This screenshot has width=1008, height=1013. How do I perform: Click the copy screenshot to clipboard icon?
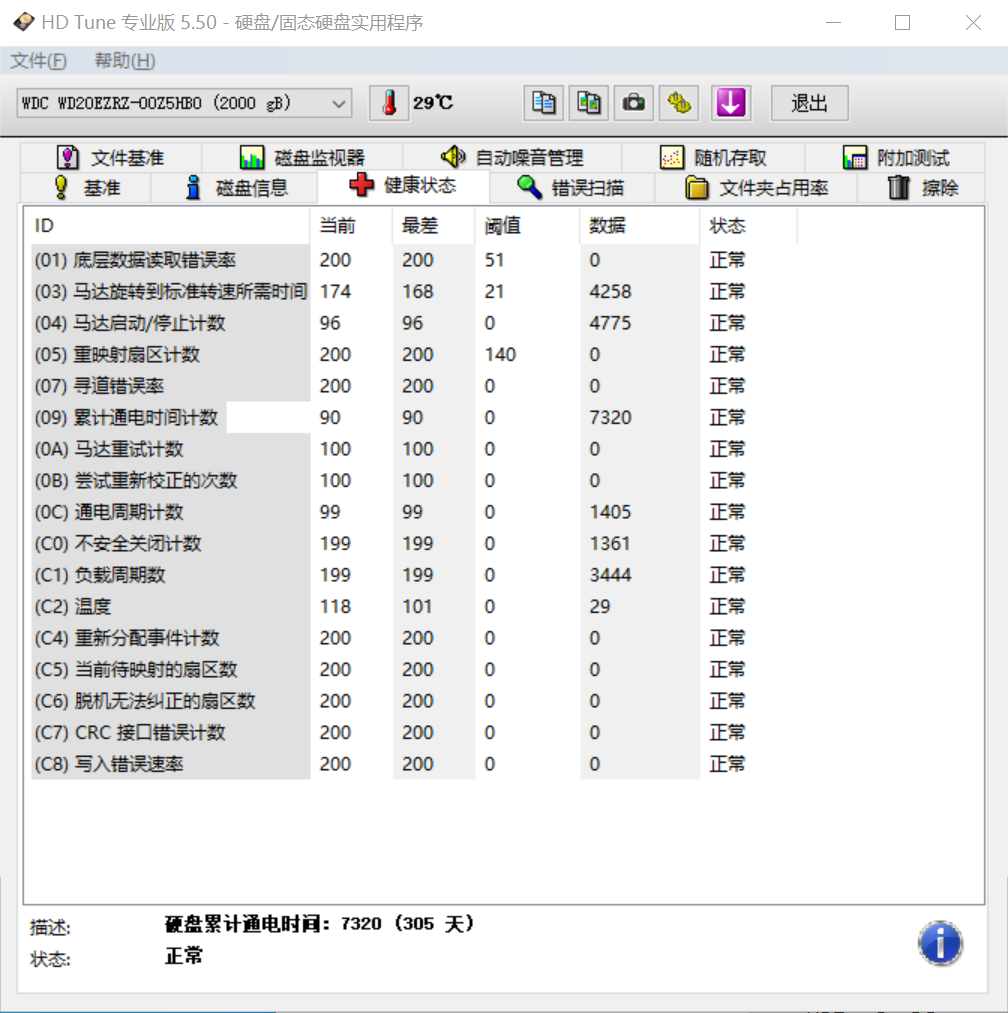tap(589, 103)
